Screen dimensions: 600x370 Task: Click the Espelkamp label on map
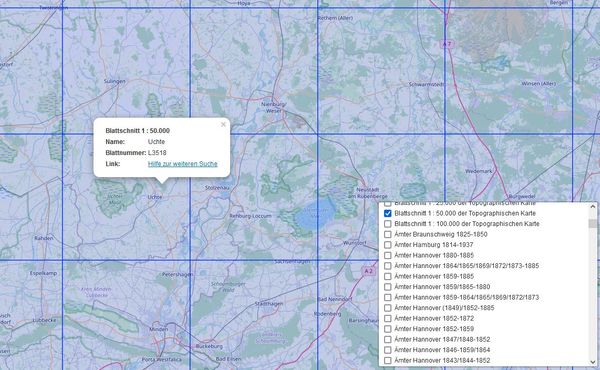pyautogui.click(x=43, y=273)
